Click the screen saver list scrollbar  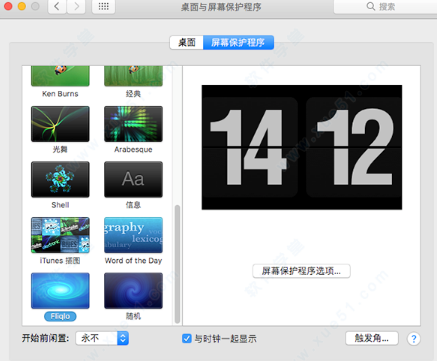click(x=177, y=264)
